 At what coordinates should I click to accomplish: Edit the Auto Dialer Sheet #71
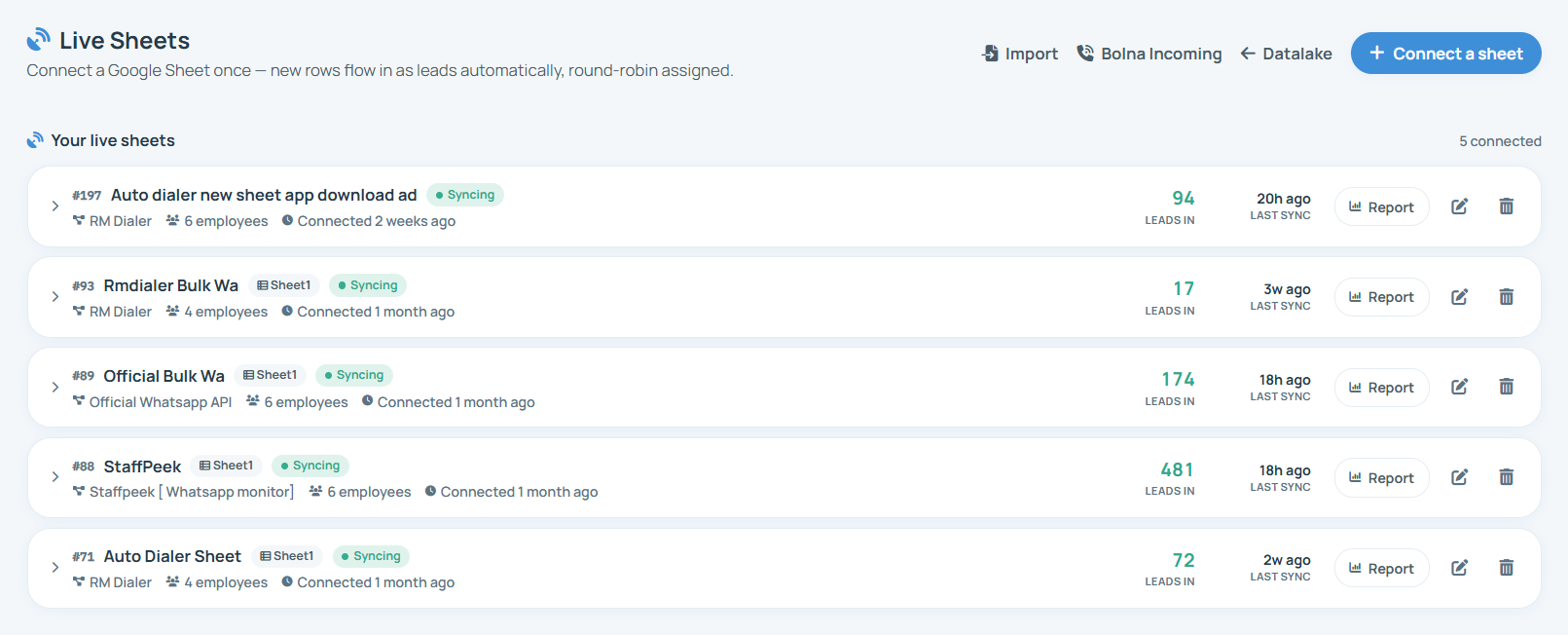(1459, 568)
